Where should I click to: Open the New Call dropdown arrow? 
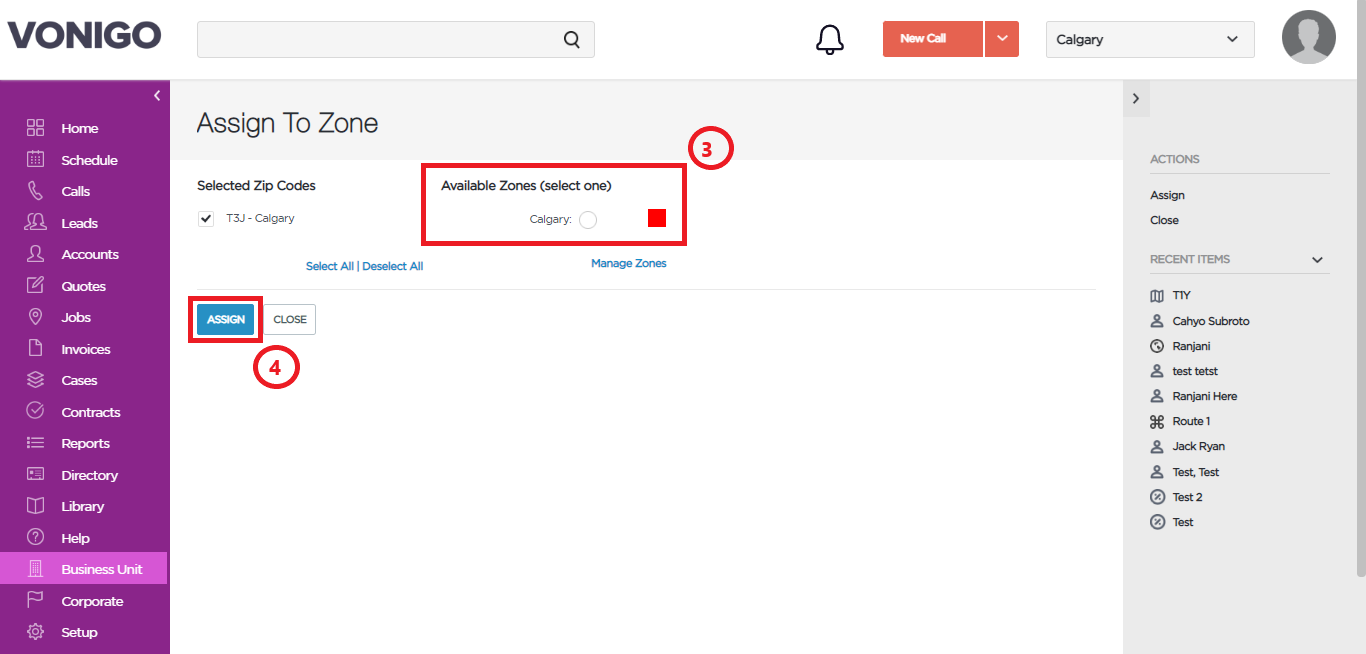click(x=1002, y=39)
